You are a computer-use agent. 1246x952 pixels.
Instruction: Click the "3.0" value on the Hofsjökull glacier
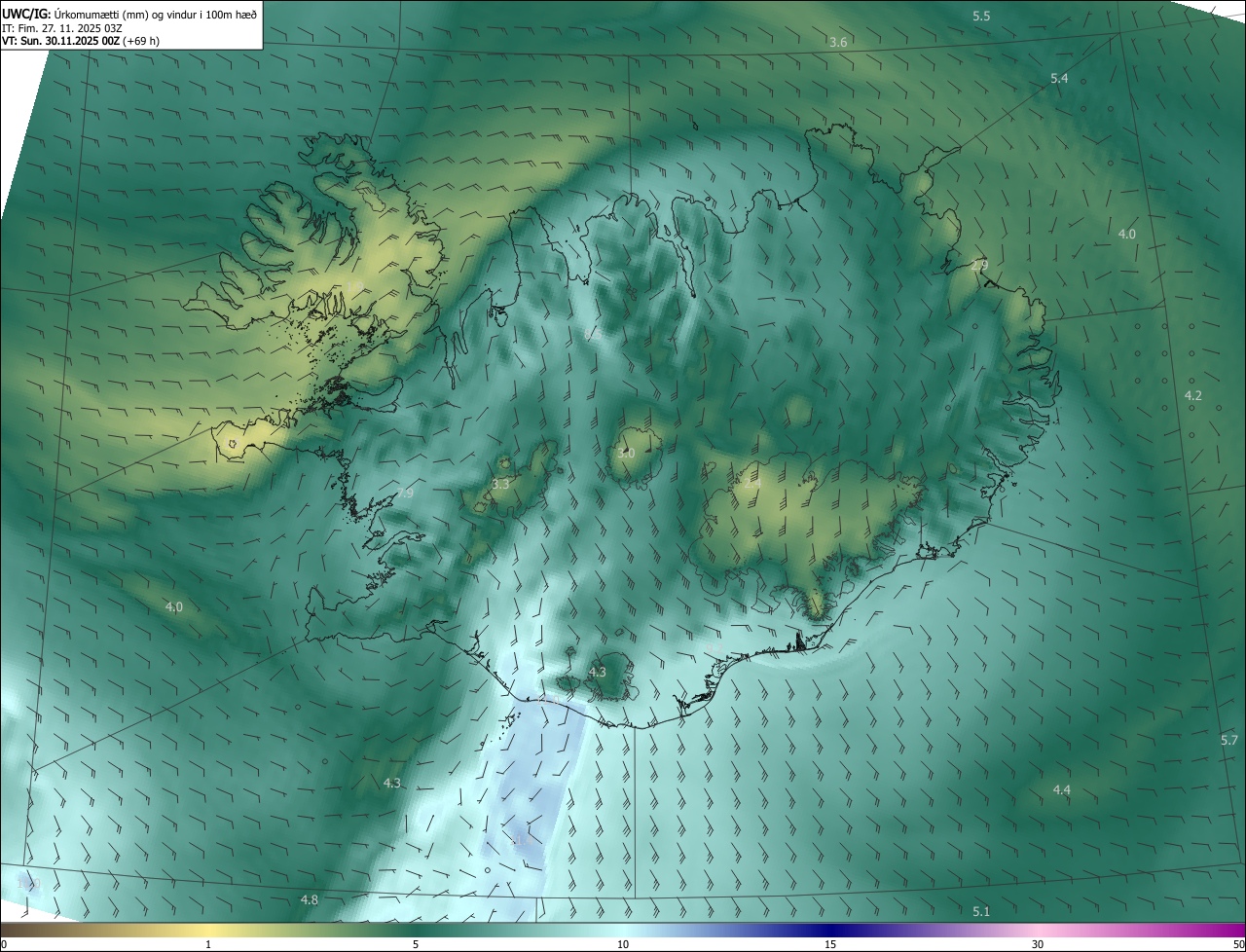626,454
